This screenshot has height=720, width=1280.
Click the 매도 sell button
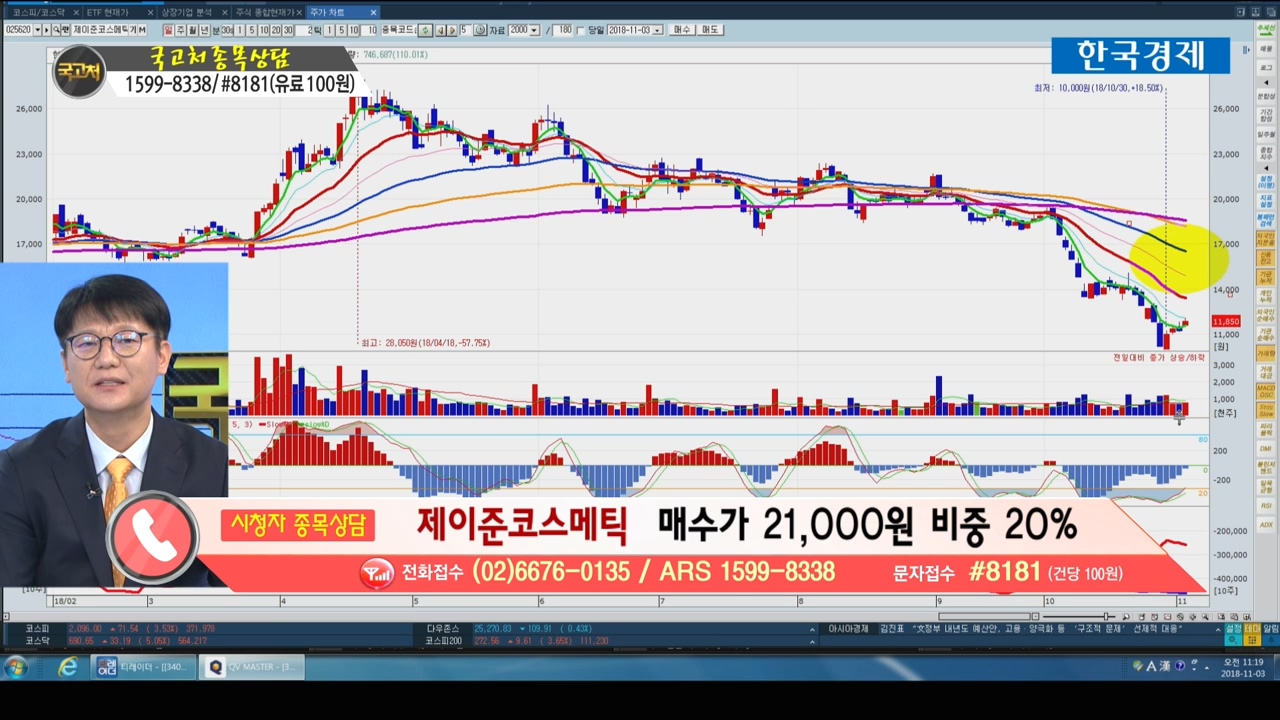click(x=710, y=30)
